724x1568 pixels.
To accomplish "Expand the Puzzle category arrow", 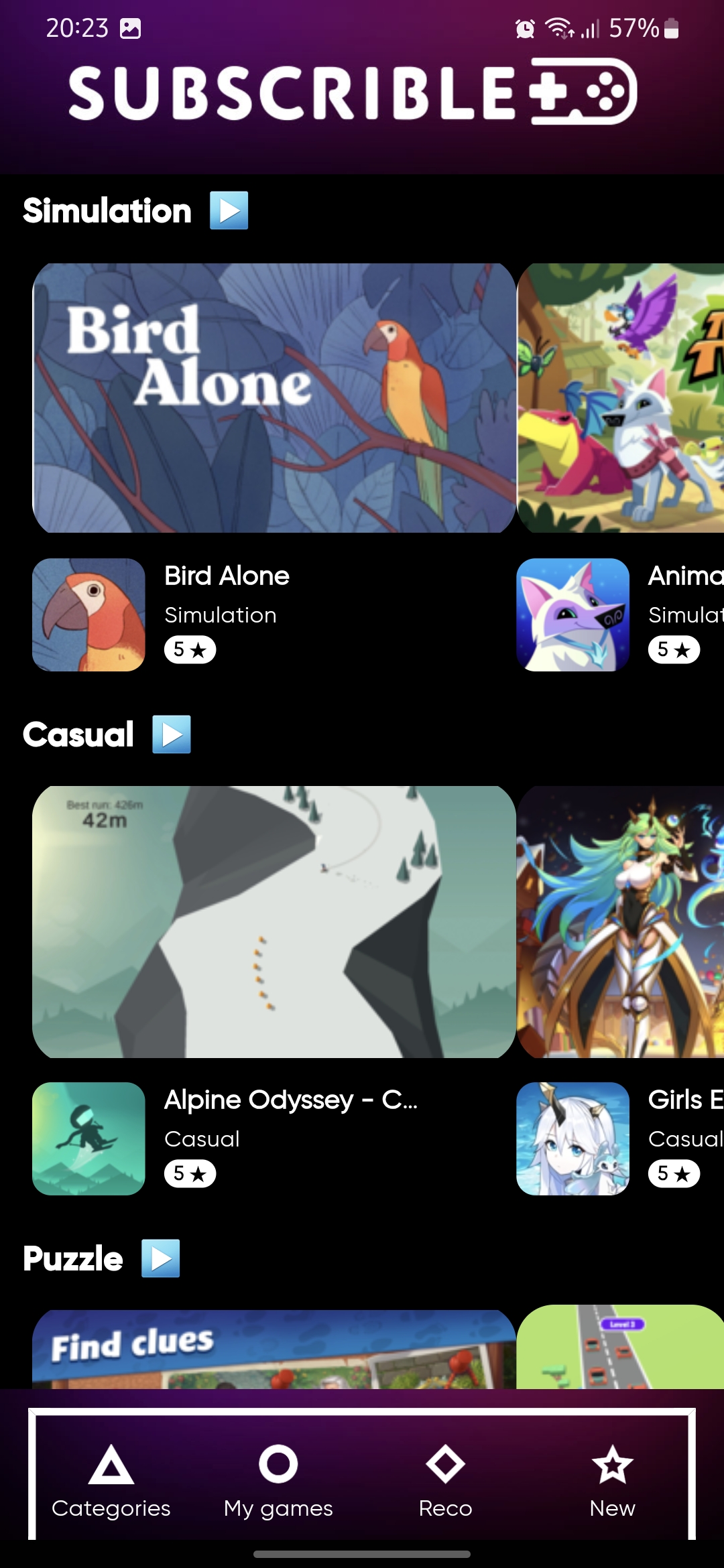I will pyautogui.click(x=161, y=1258).
